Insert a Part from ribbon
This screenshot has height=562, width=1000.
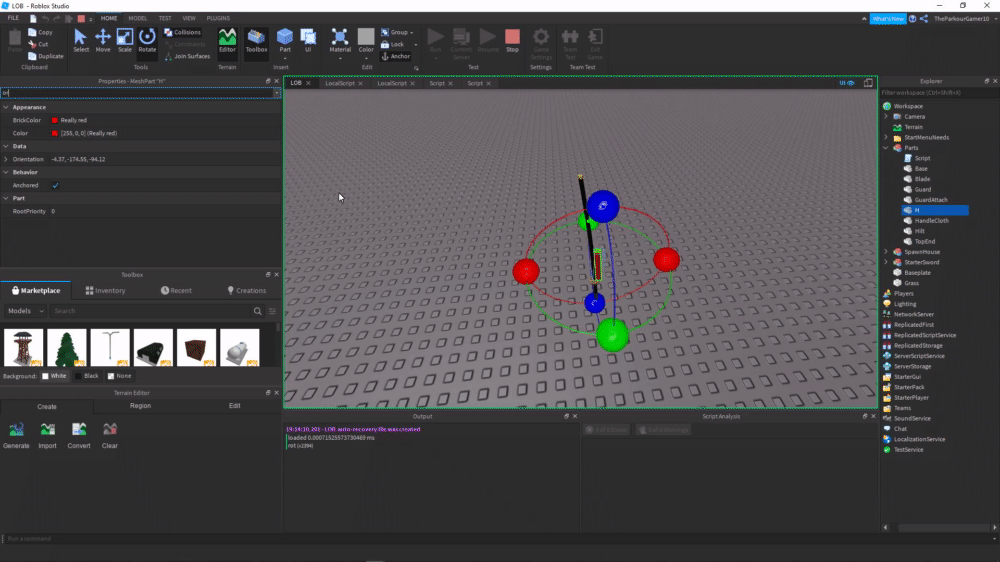(x=285, y=40)
